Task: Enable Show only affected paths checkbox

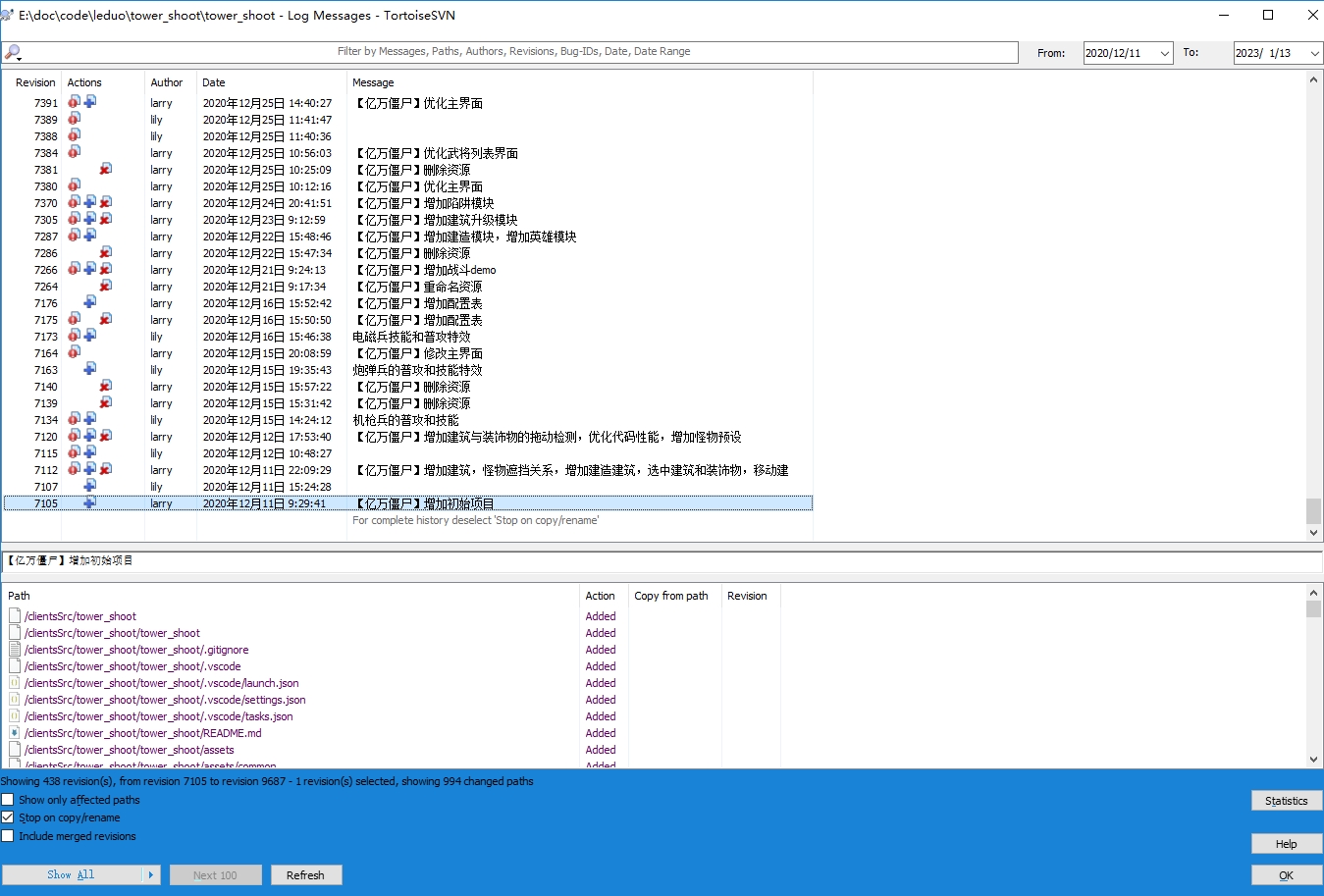Action: click(x=8, y=800)
